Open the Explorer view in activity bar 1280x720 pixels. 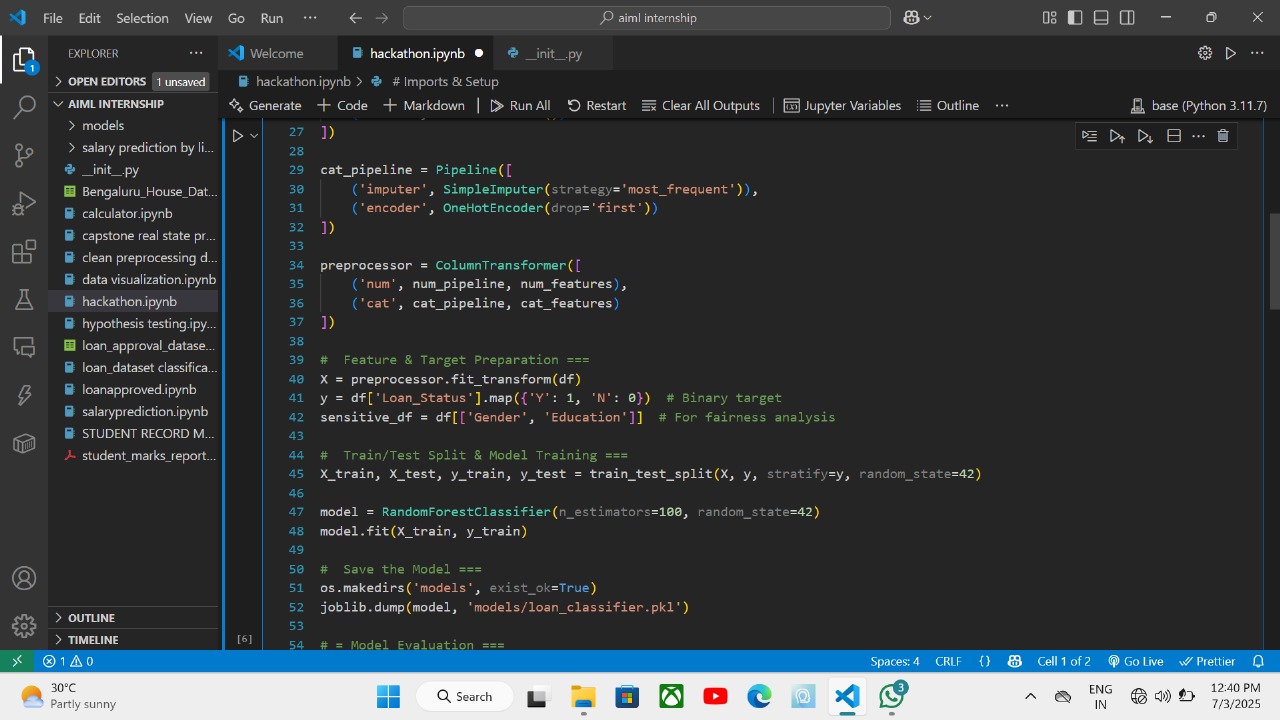pos(24,61)
